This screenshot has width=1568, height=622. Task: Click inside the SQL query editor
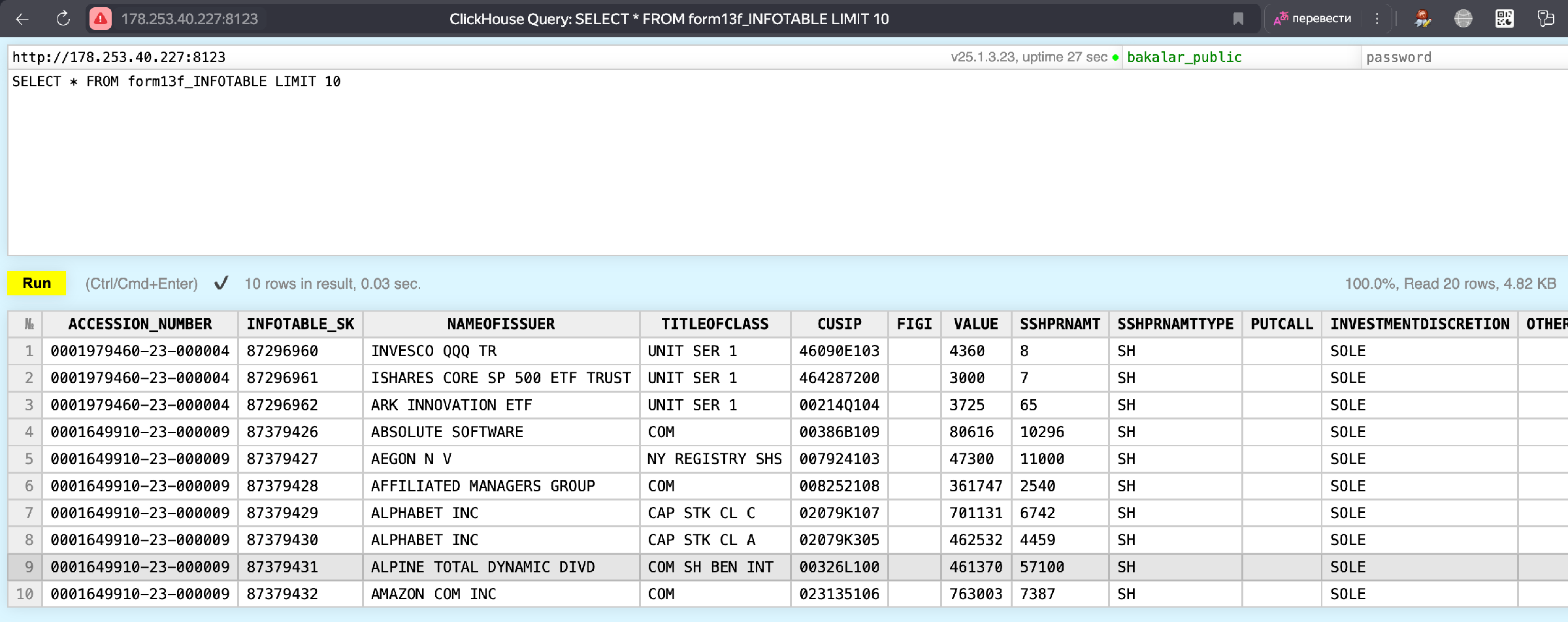pyautogui.click(x=784, y=163)
